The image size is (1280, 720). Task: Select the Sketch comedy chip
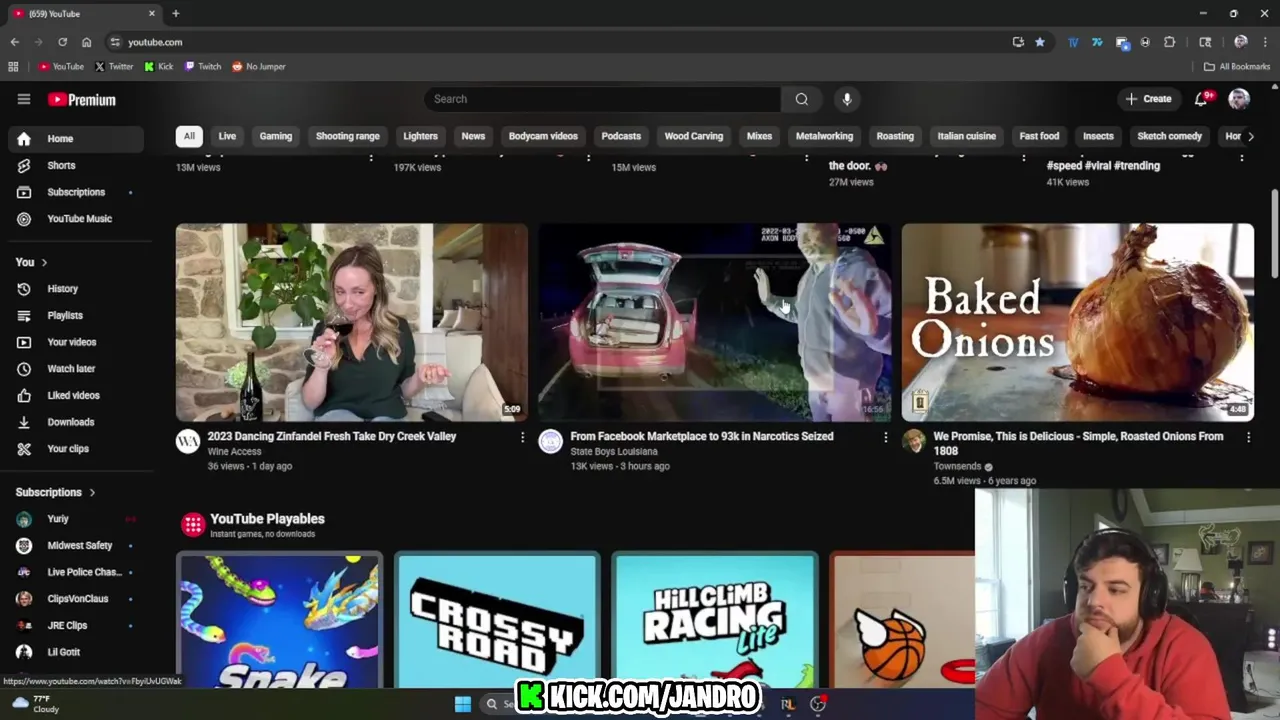1169,136
